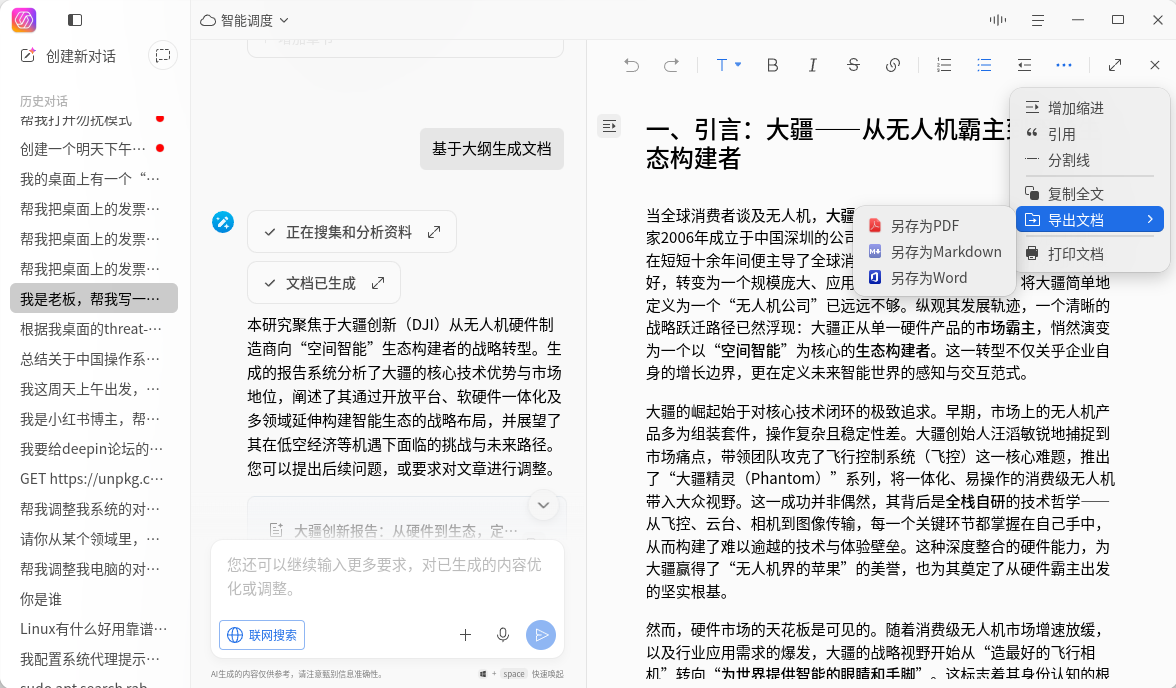The image size is (1176, 688).
Task: Close the document editor panel
Action: pos(1155,65)
